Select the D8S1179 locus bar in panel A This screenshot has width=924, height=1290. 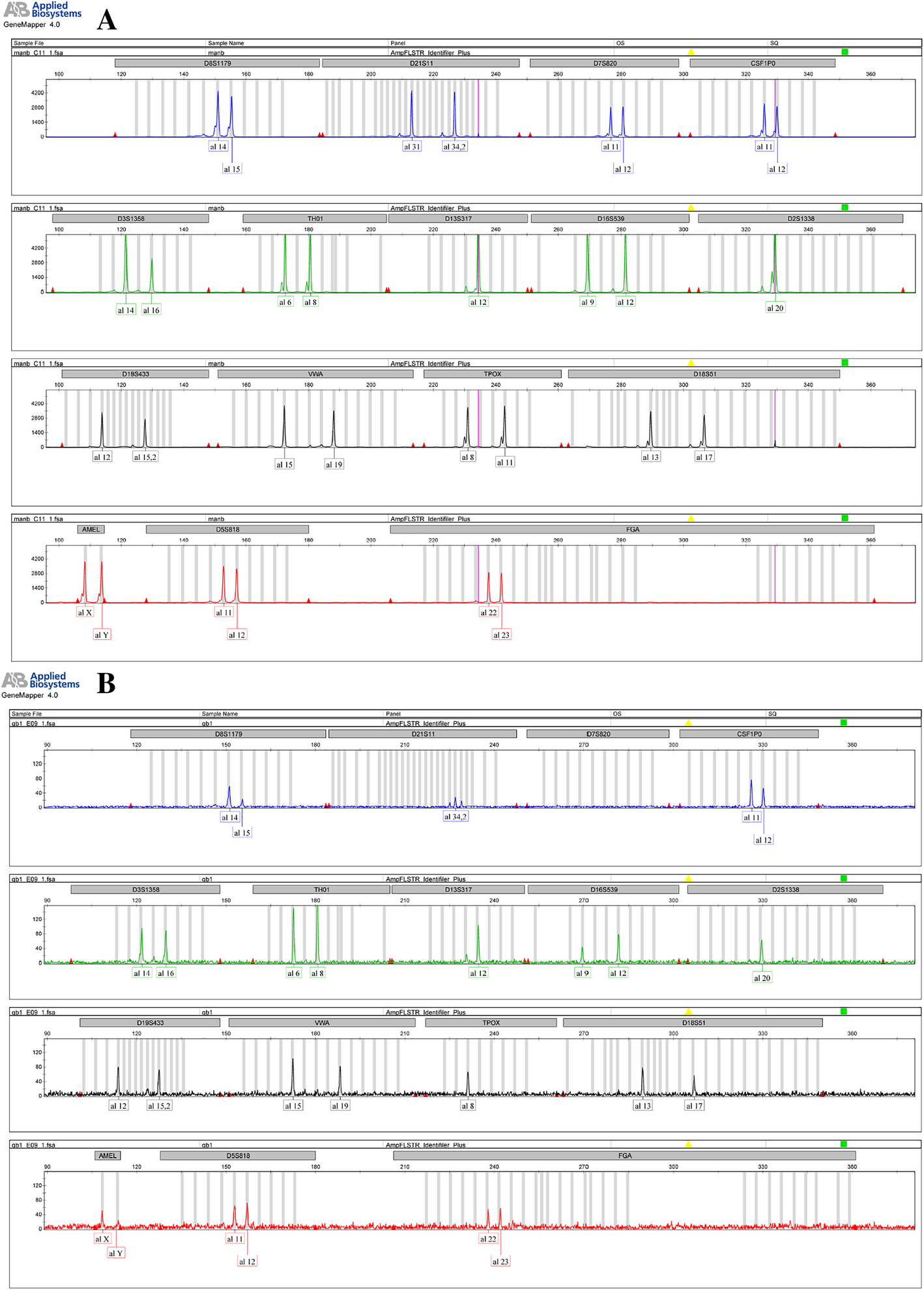217,63
